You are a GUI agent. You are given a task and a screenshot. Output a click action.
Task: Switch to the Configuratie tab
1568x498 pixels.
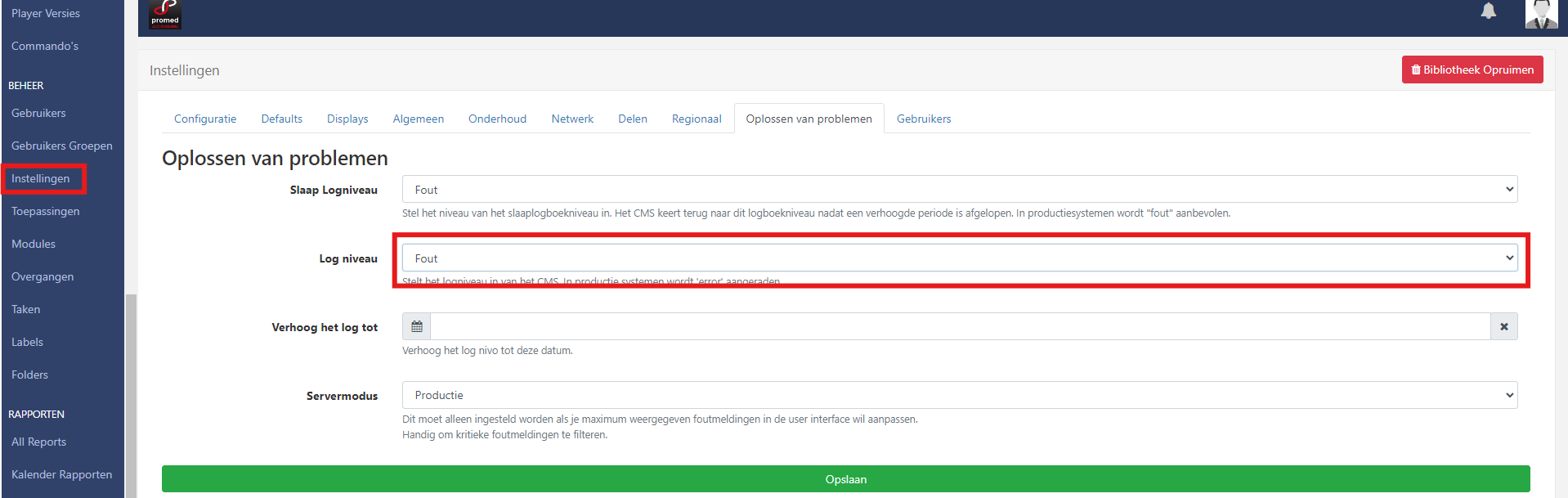(x=205, y=119)
